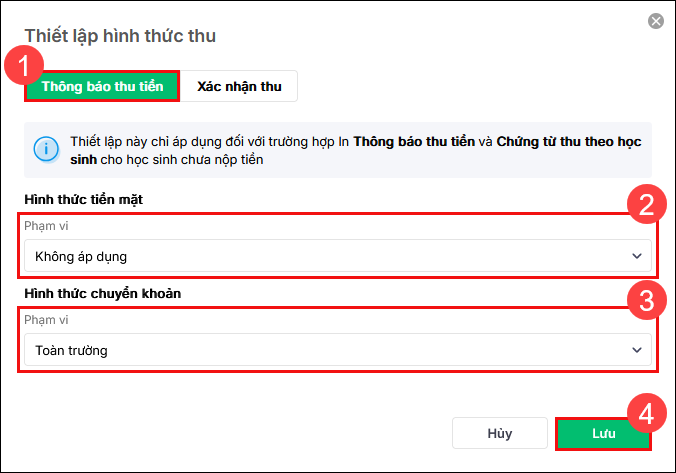Open the Xác nhận thu tab
This screenshot has width=676, height=473.
tap(239, 86)
